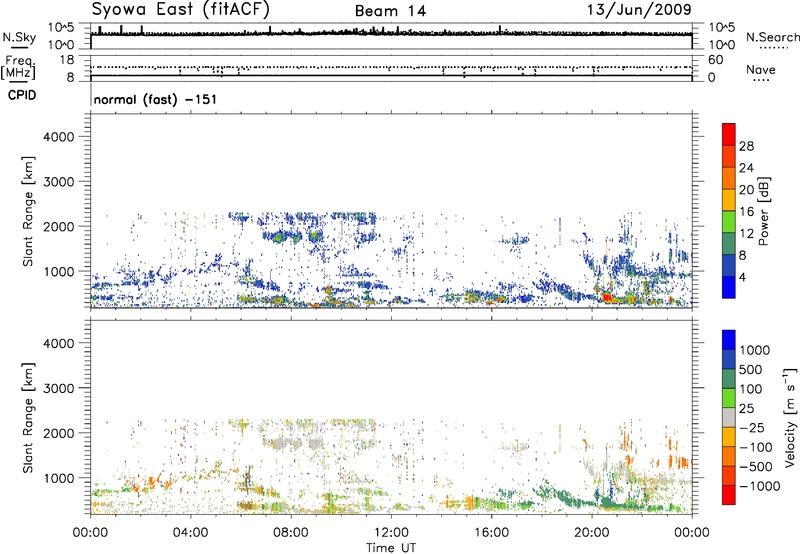Click the red high-power echo near 20:30 UT
This screenshot has height=554, width=800.
pyautogui.click(x=607, y=297)
